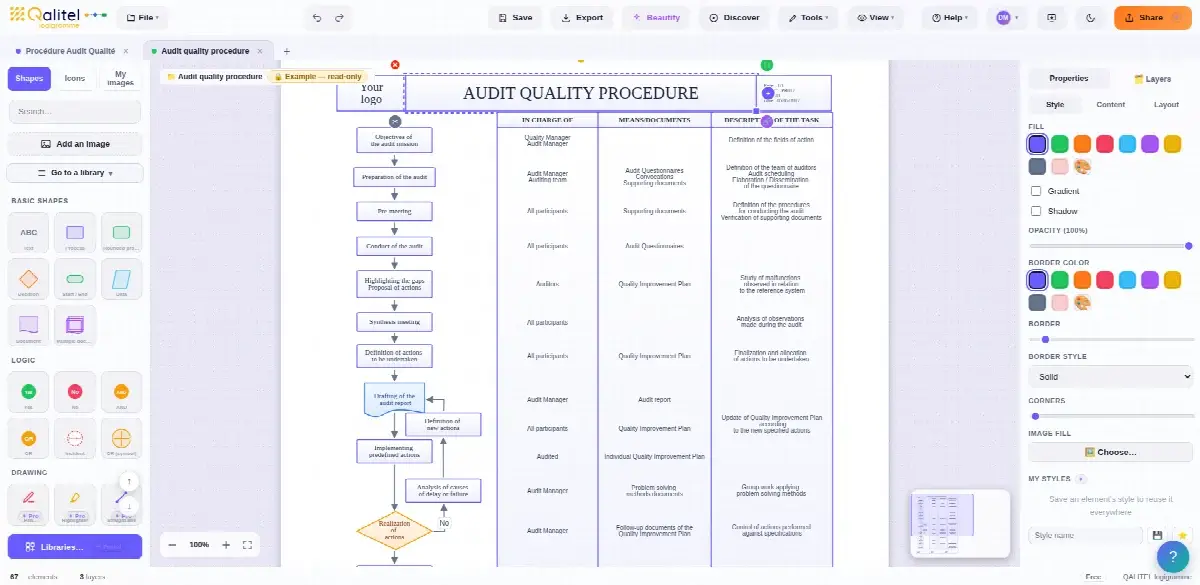Screen dimensions: 1200x585
Task: Switch to the Content tab
Action: pos(1110,104)
